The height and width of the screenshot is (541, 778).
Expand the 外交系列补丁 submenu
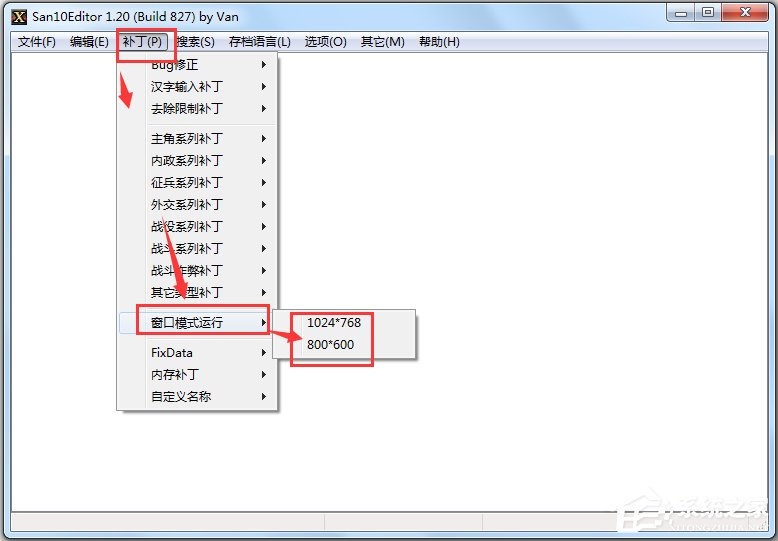pos(197,204)
